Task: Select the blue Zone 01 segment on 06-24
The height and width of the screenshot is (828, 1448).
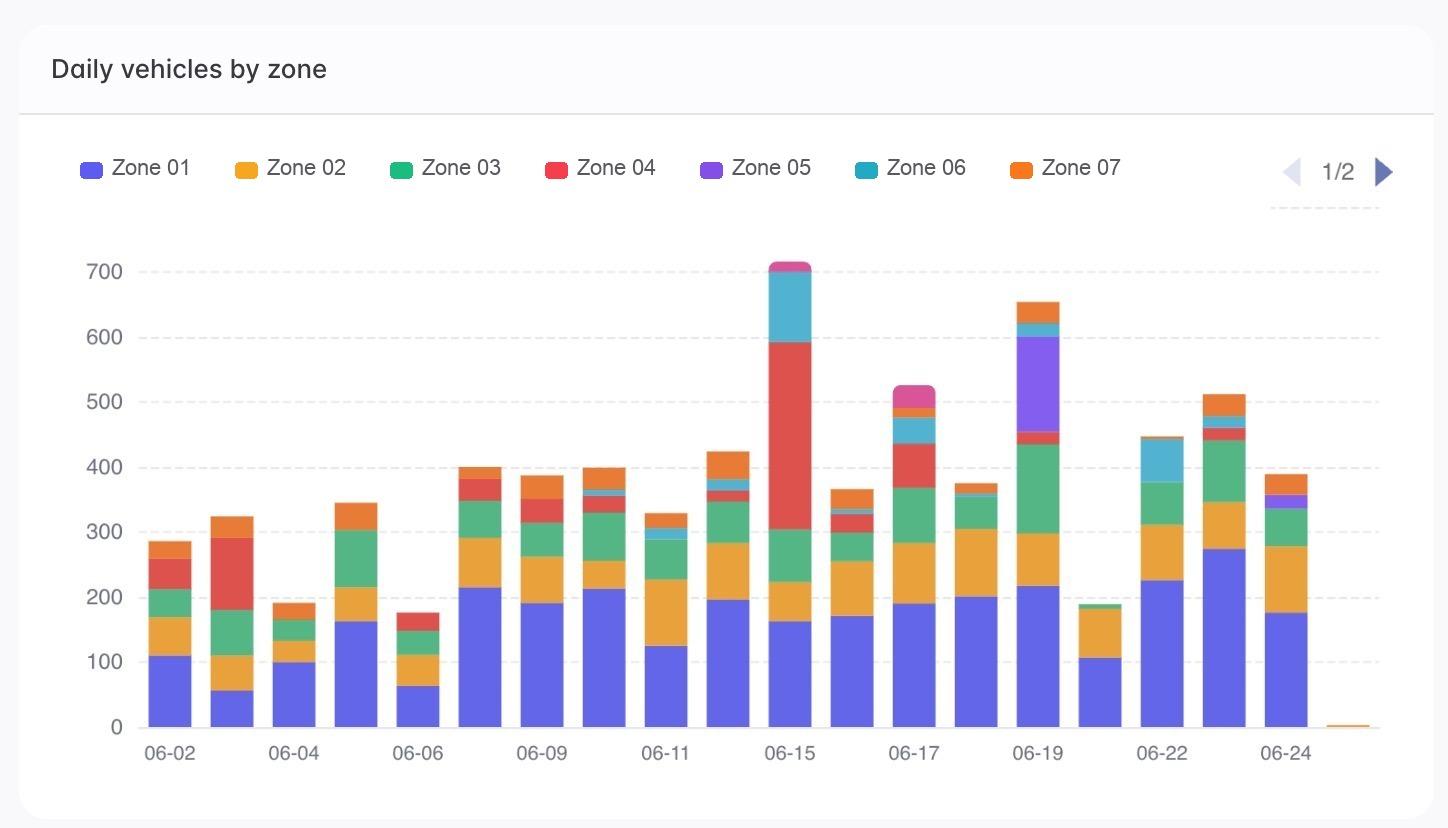Action: pos(1286,670)
